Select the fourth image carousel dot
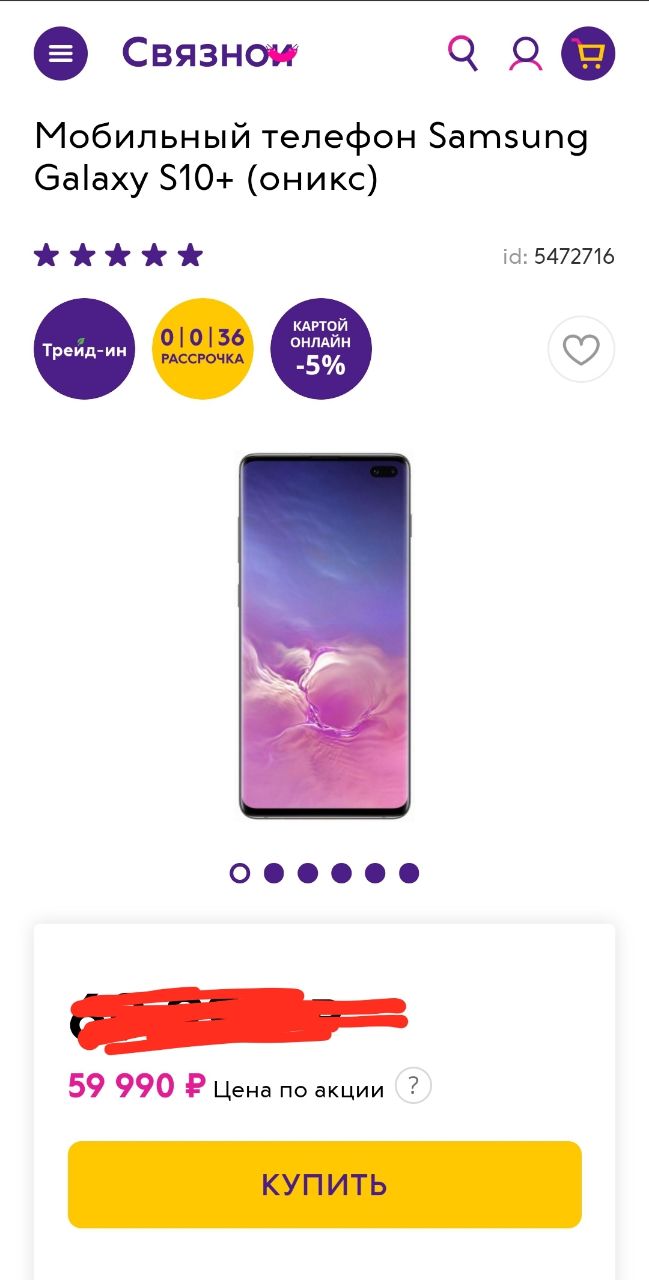The height and width of the screenshot is (1280, 649). (x=341, y=873)
